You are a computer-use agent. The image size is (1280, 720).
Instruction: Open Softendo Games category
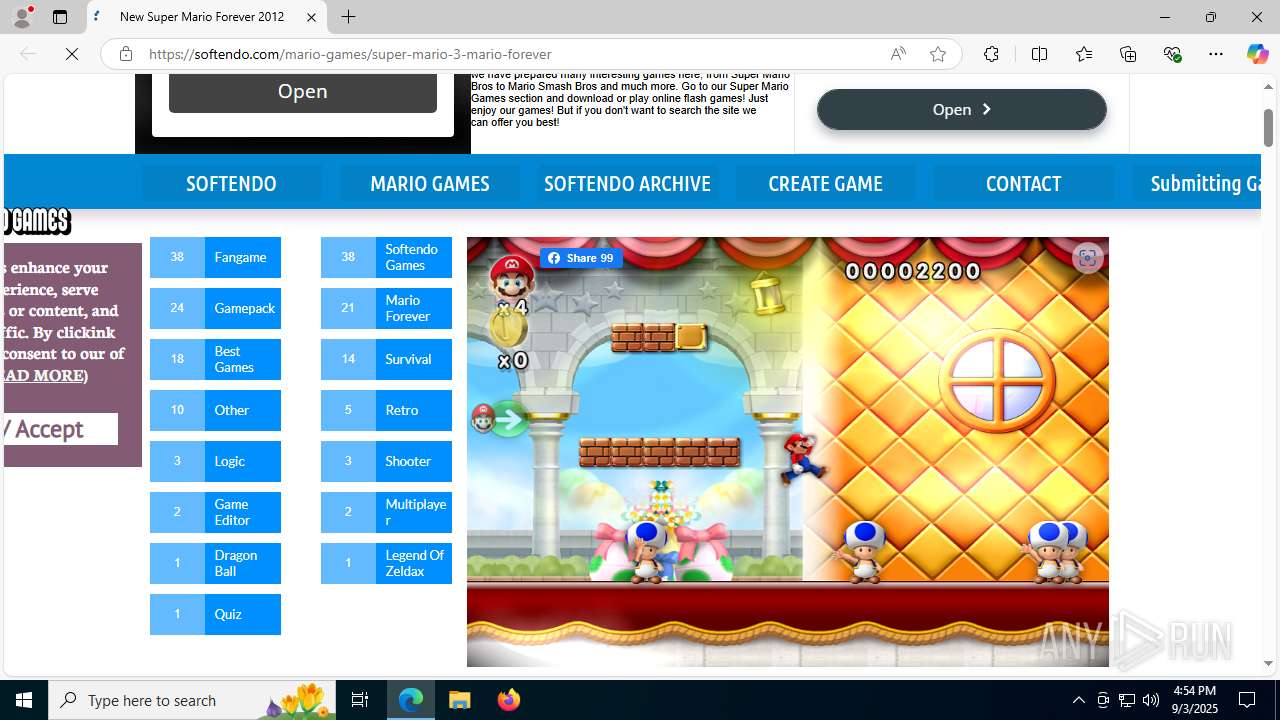(386, 257)
